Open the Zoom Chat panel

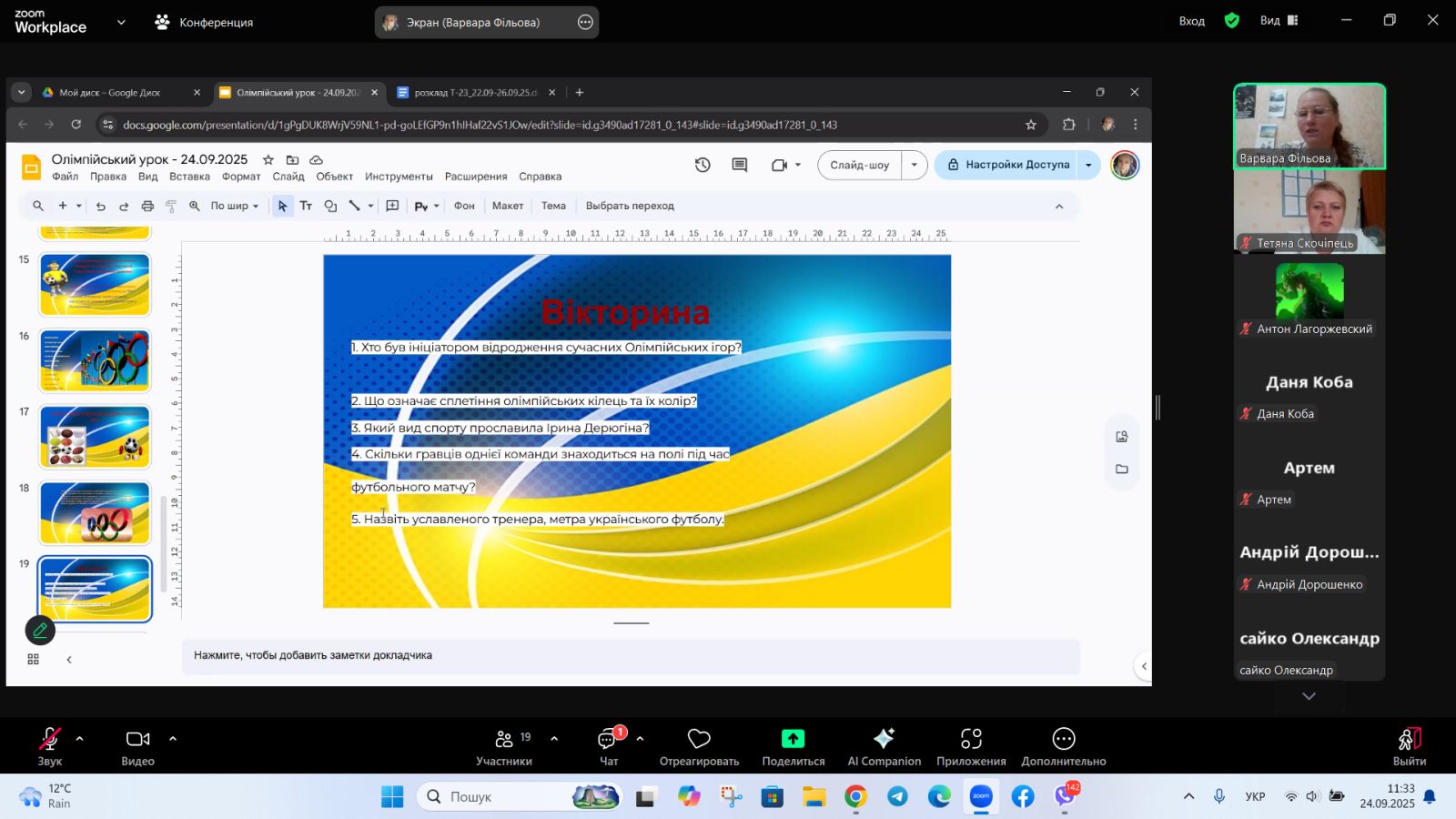click(x=608, y=739)
